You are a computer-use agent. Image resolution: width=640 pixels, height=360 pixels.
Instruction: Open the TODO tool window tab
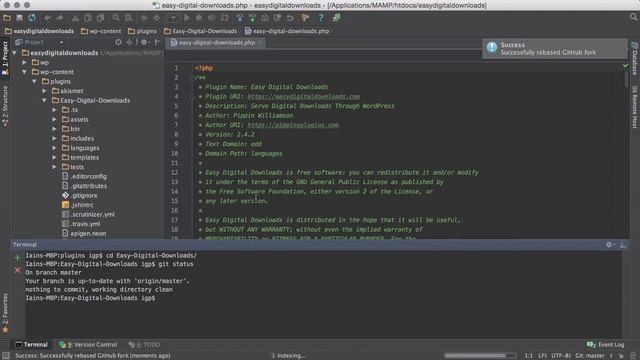click(144, 344)
